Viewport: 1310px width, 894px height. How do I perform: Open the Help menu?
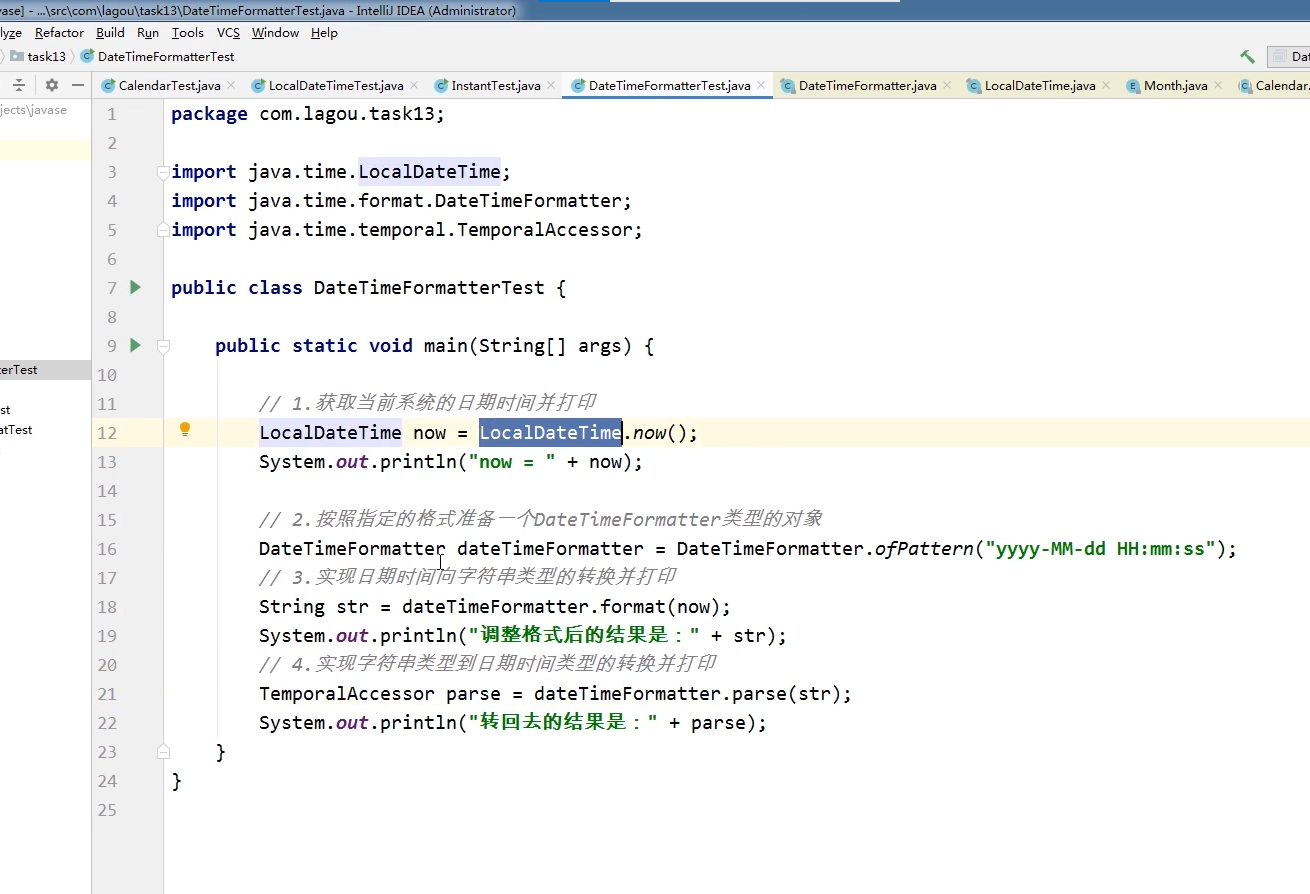[x=324, y=33]
